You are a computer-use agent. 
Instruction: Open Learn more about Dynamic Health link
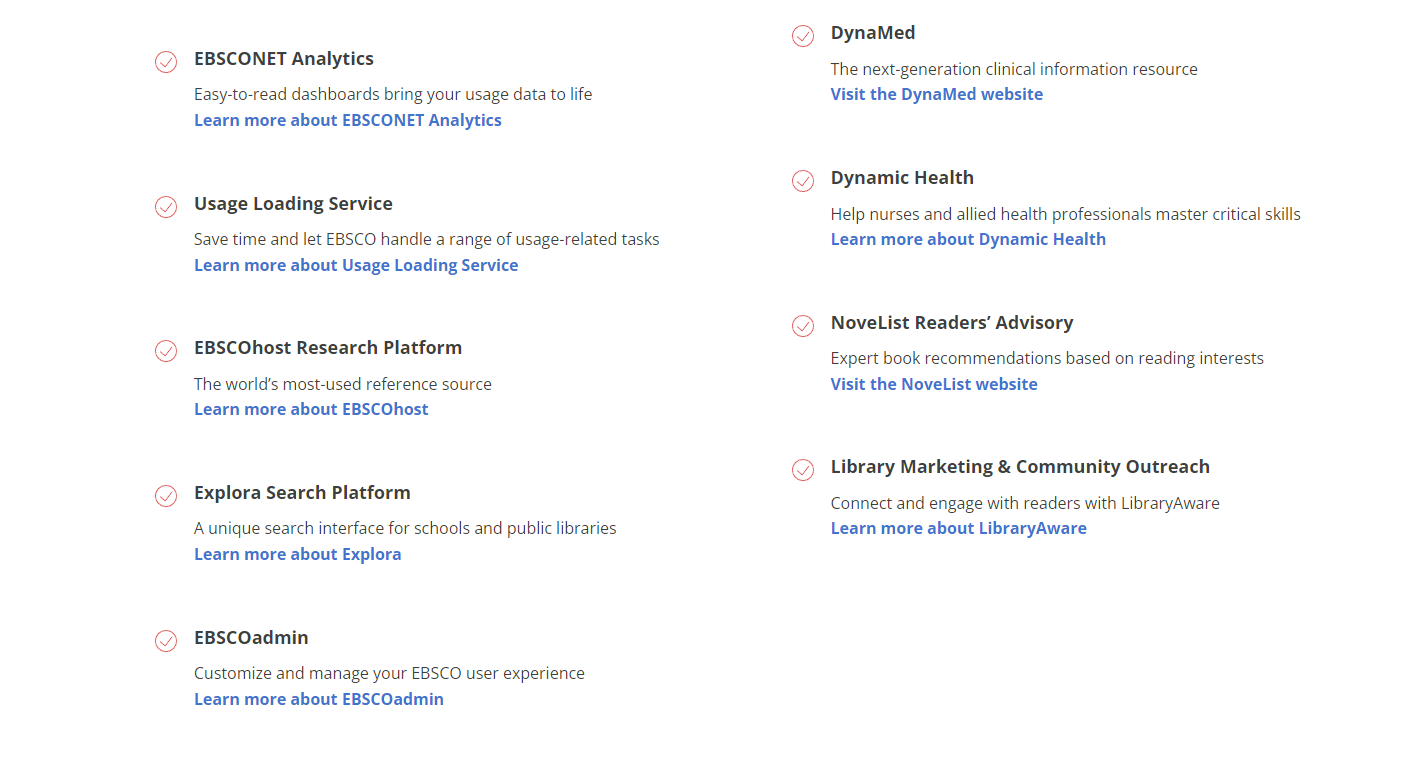pos(968,239)
